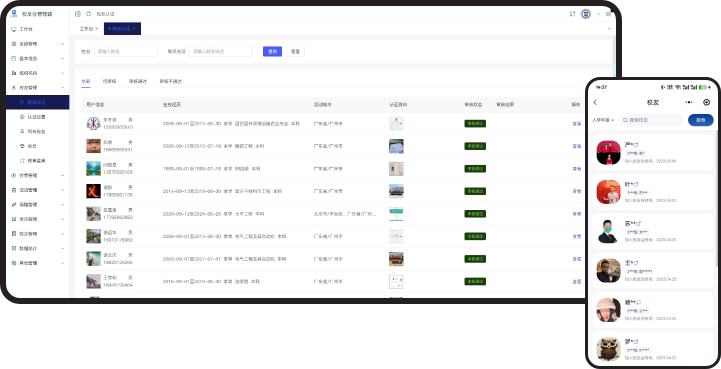
Task: Click the 联系电话 input field
Action: pos(221,52)
